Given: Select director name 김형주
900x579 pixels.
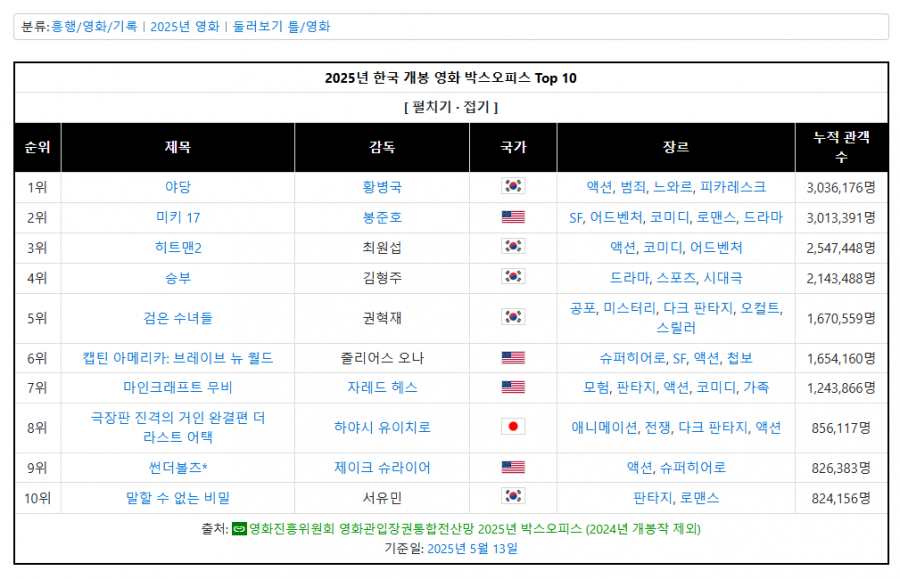Looking at the screenshot, I should tap(382, 278).
